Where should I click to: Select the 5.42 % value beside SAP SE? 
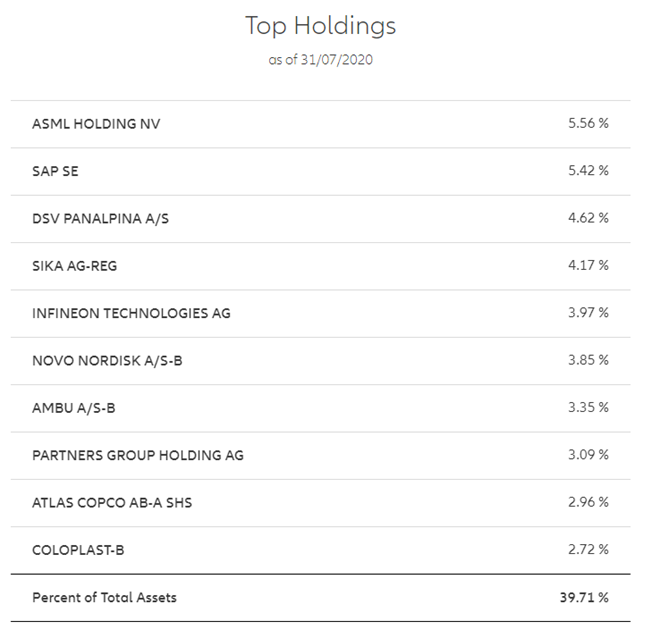(587, 171)
